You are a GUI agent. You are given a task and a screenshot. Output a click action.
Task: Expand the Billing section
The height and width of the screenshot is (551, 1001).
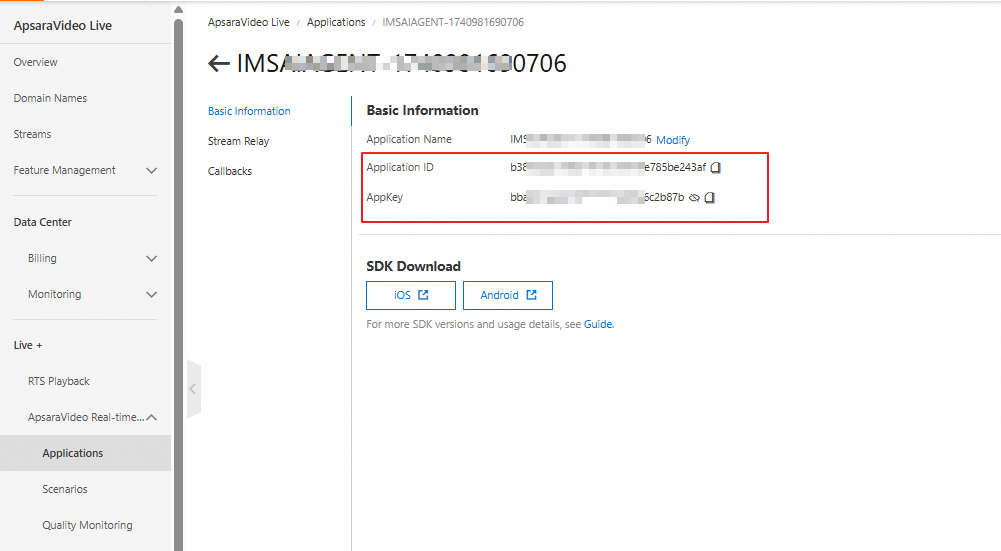(x=151, y=259)
